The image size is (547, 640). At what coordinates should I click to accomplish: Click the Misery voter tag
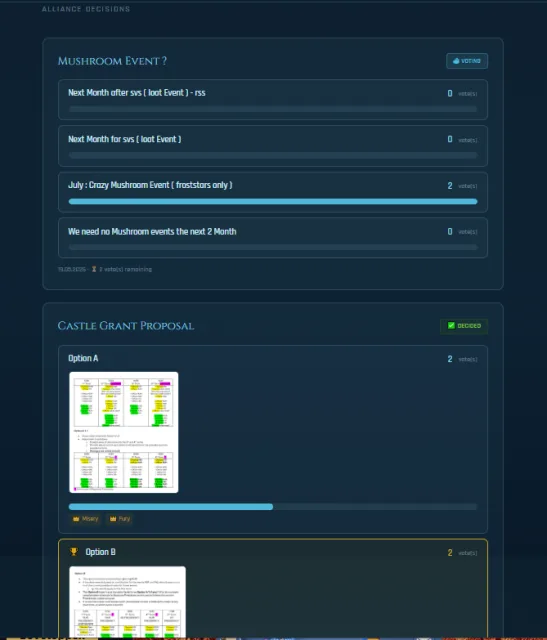click(x=86, y=519)
